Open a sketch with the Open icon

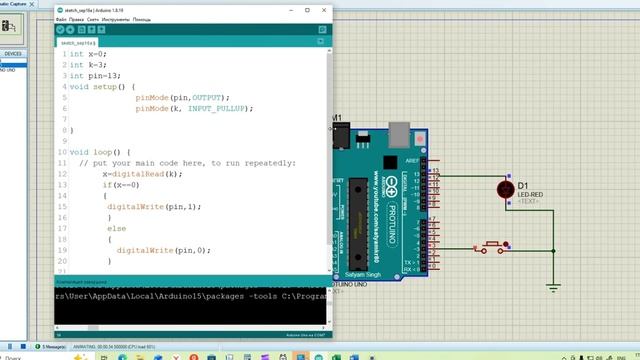[91, 30]
